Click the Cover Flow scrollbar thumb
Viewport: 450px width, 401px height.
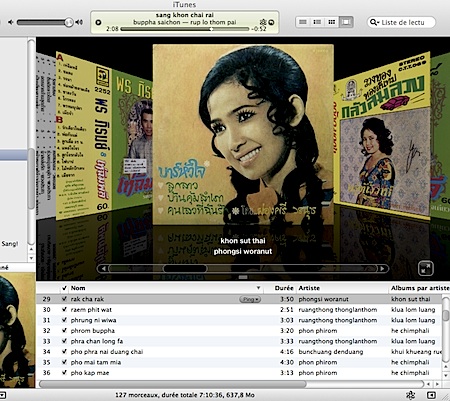185,268
